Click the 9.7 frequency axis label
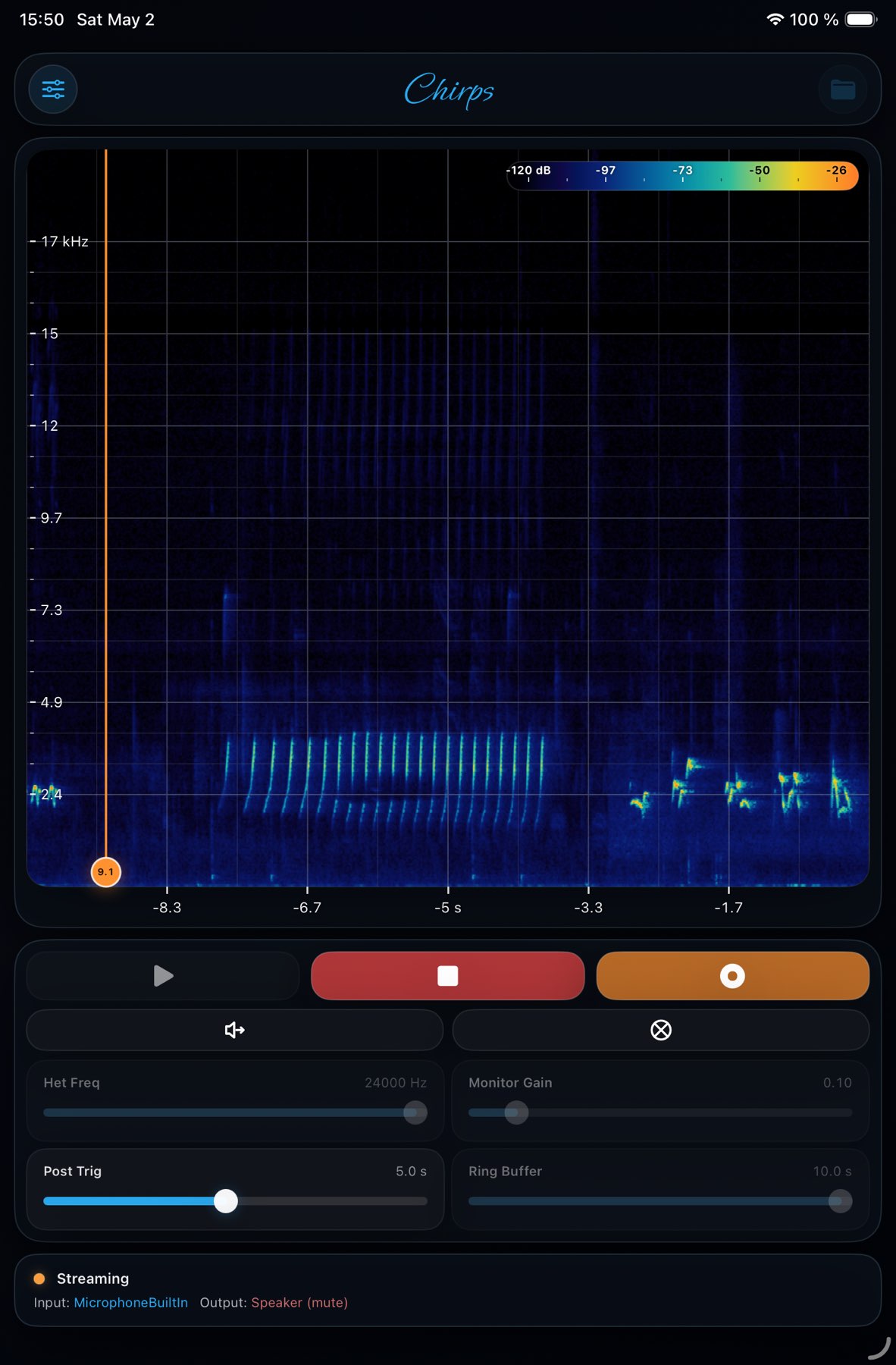 point(51,518)
